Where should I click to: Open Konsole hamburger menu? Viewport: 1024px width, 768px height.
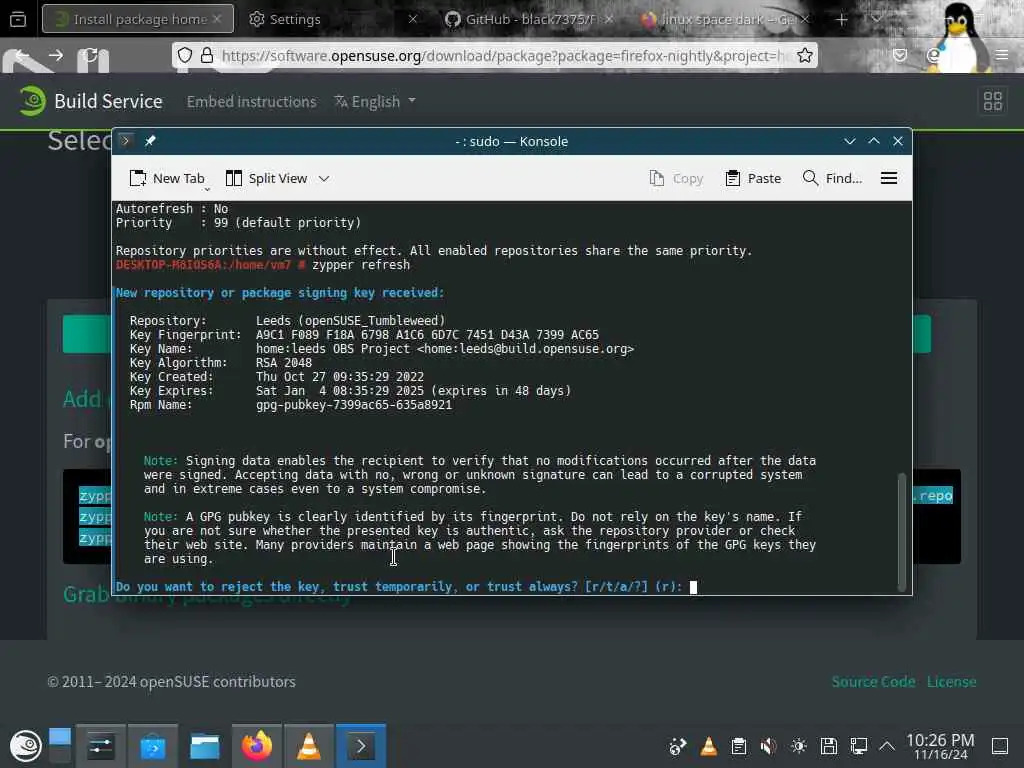pos(889,178)
